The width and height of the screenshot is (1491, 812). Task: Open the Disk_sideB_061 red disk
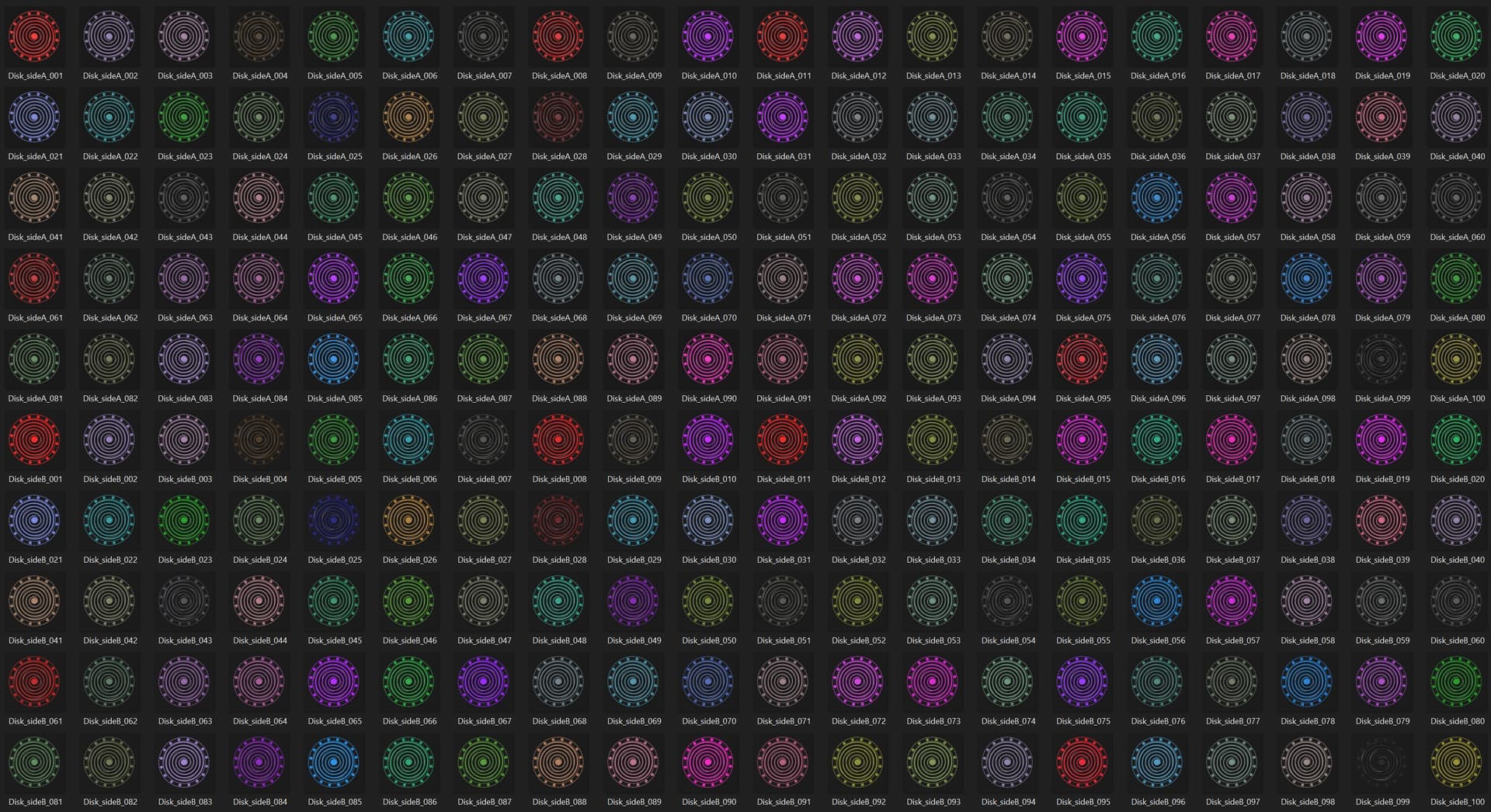click(34, 682)
